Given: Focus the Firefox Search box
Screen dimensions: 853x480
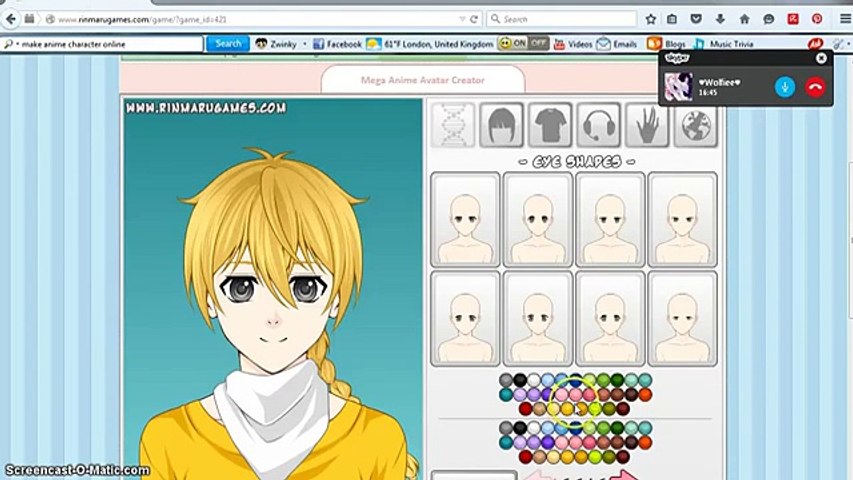Looking at the screenshot, I should click(x=562, y=19).
